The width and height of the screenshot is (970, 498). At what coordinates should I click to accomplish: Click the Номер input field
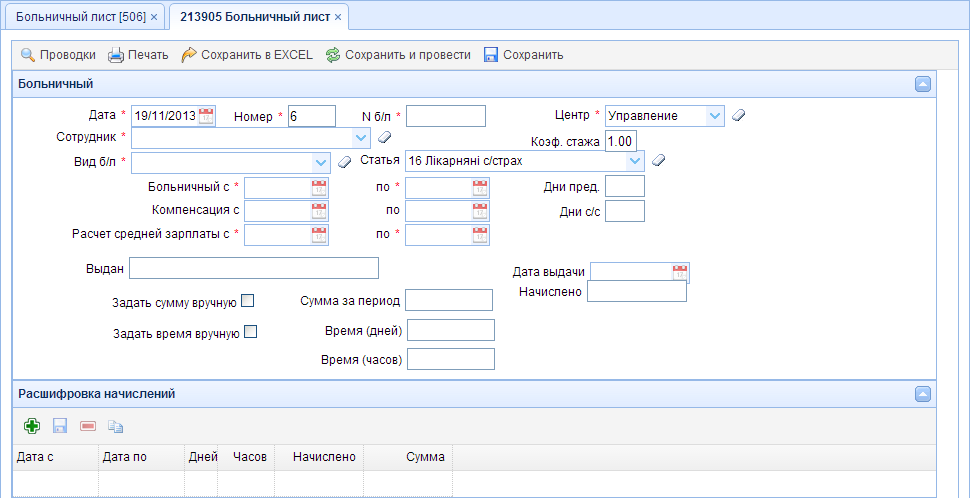[312, 116]
